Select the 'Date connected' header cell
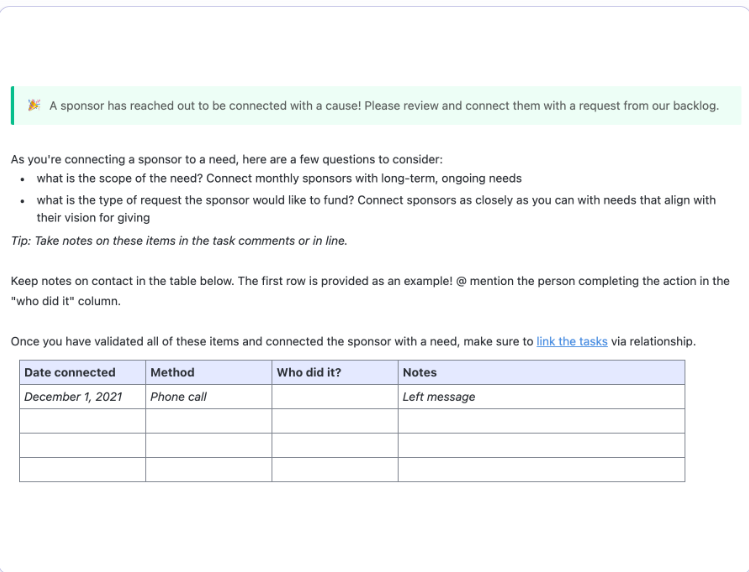 point(83,372)
